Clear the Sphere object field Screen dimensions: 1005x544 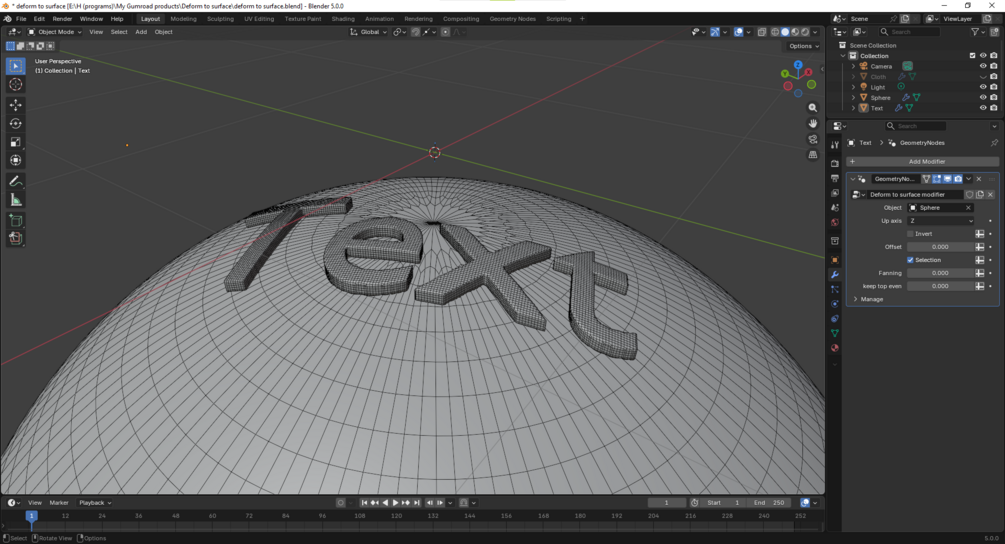pos(968,208)
